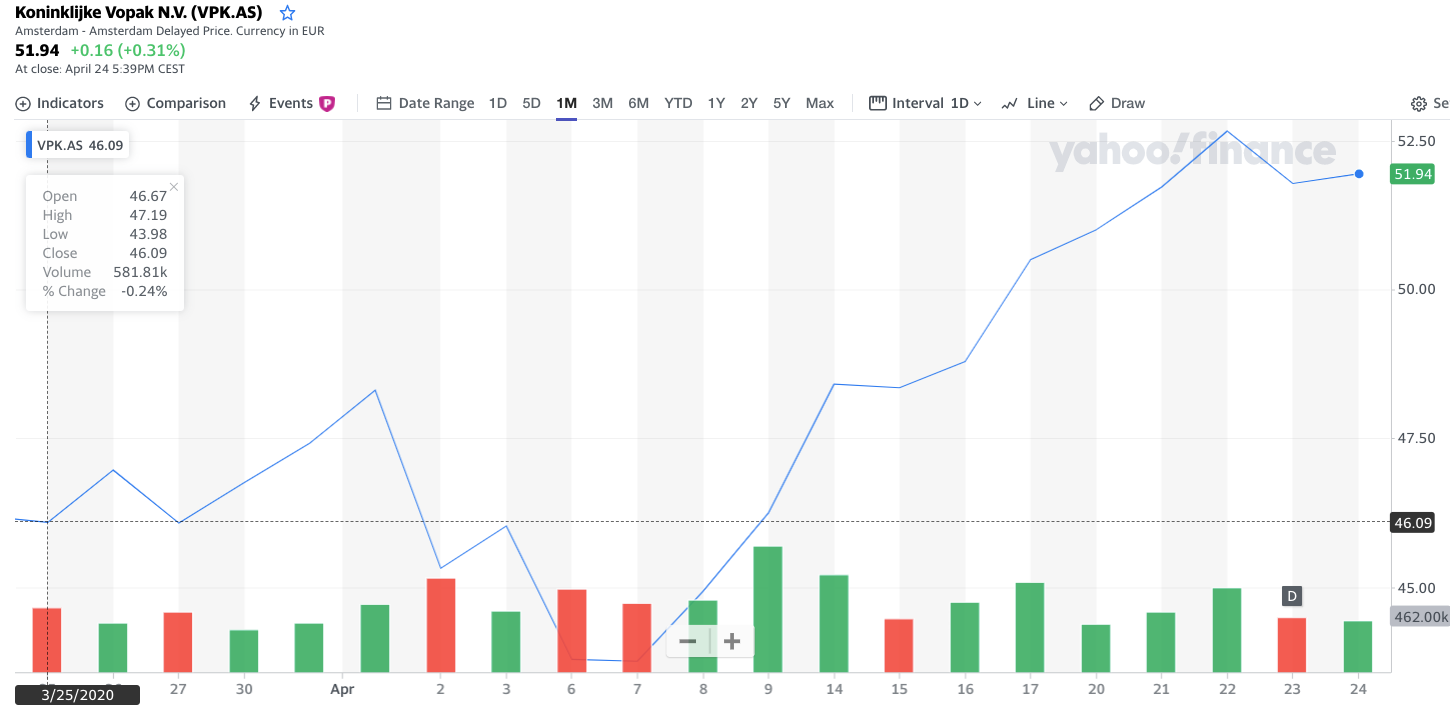1450x715 pixels.
Task: Select the Max time range
Action: (x=819, y=103)
